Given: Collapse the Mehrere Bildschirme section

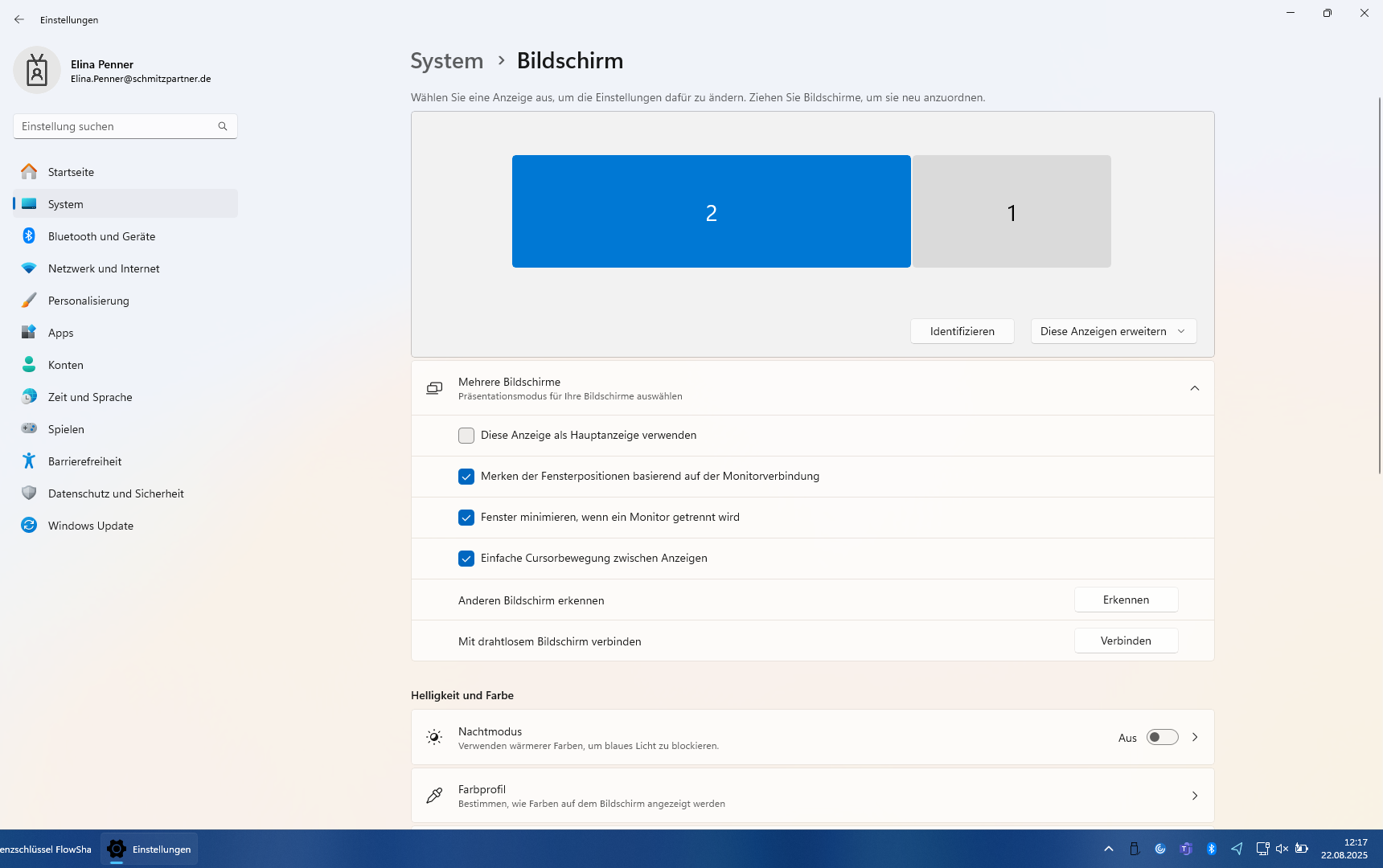Looking at the screenshot, I should coord(1194,388).
